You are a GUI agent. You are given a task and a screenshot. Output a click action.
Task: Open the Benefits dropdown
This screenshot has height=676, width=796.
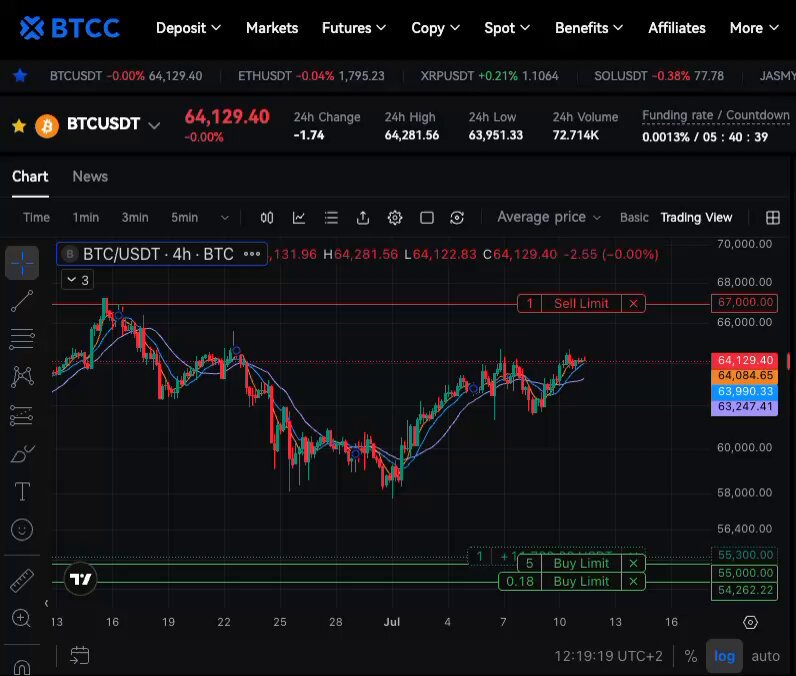589,28
